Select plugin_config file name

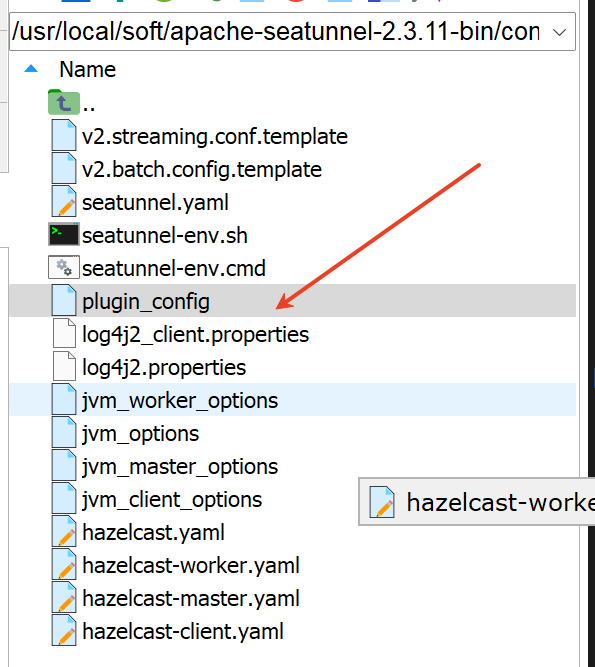pos(146,302)
